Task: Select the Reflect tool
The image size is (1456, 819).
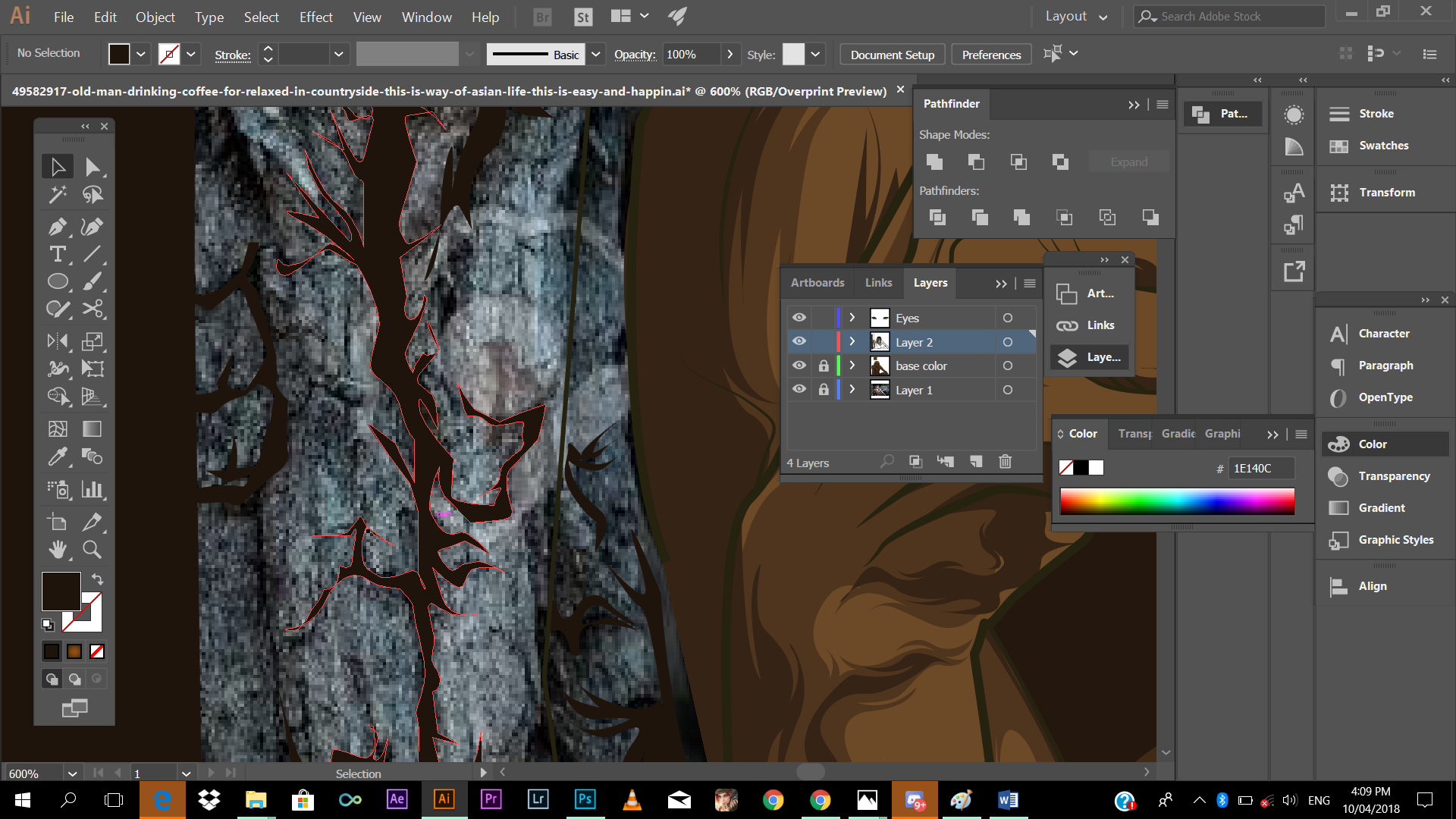Action: click(x=58, y=341)
